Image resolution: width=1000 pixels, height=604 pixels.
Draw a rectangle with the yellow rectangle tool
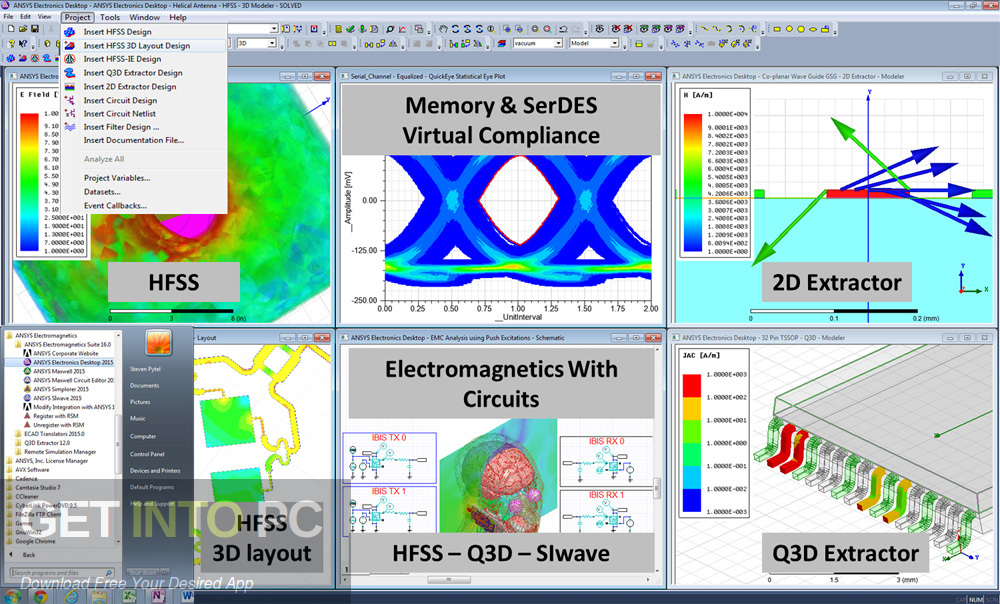tap(777, 29)
